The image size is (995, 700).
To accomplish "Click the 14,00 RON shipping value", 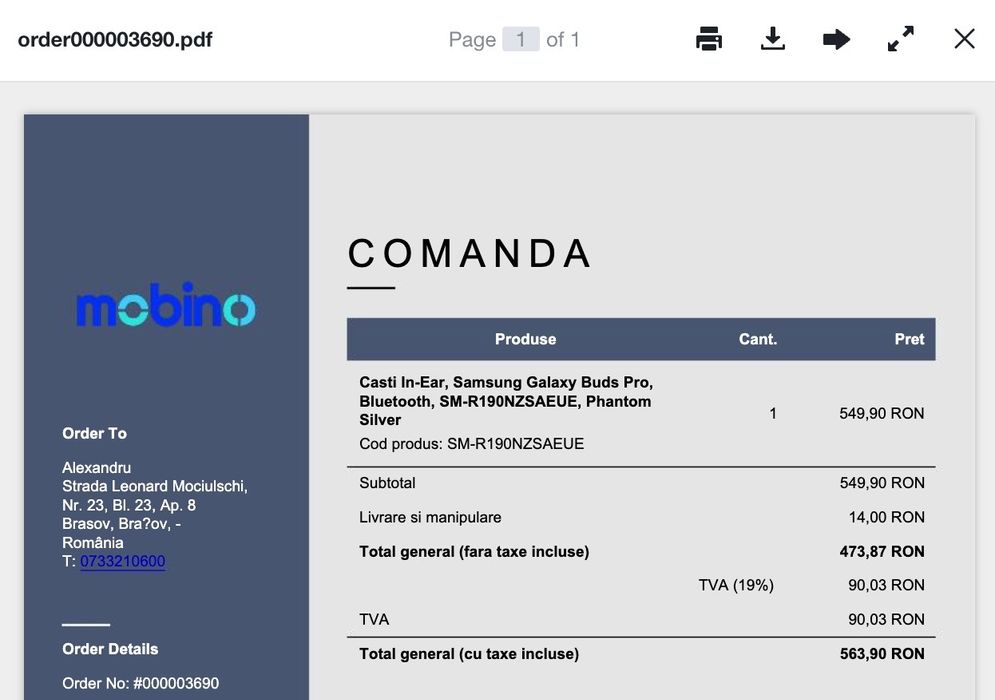I will tap(886, 517).
